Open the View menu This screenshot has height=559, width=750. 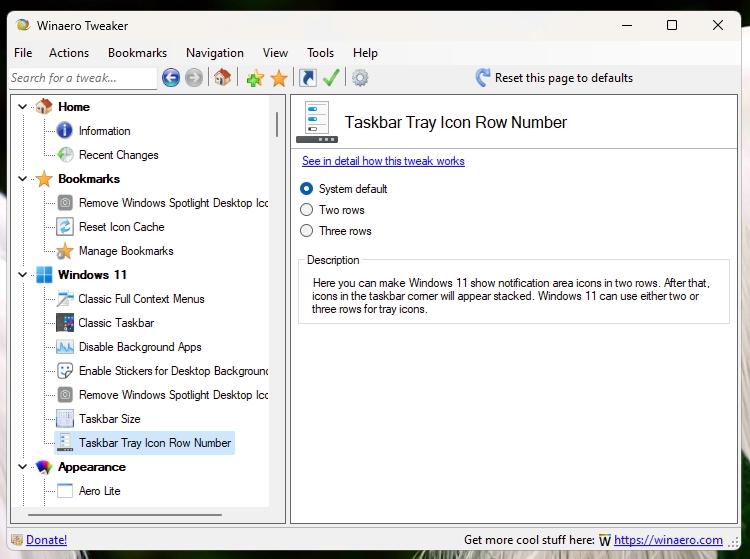point(275,53)
